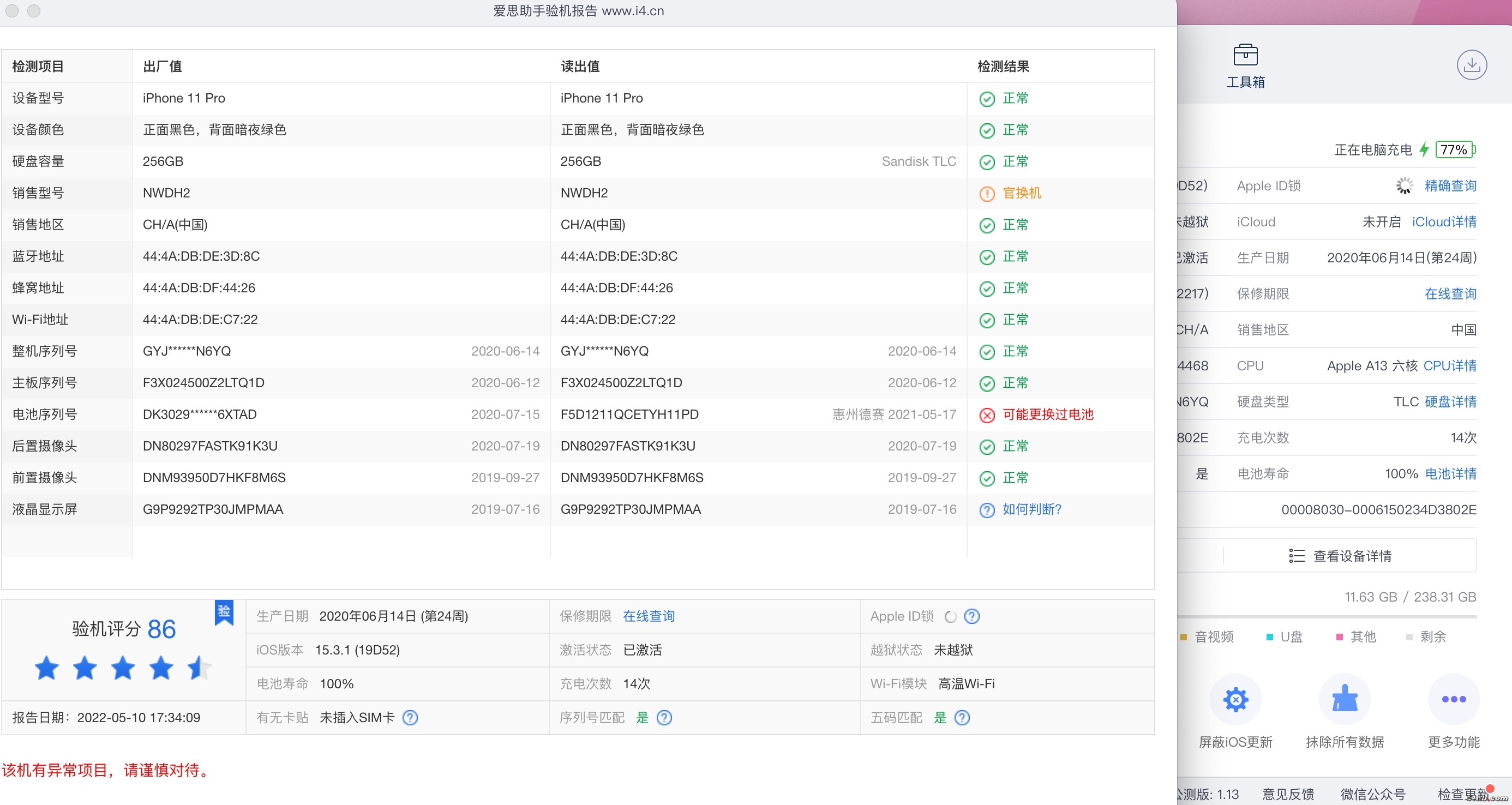The image size is (1512, 805).
Task: Click green check icon in Wi-Fi地址 row
Action: click(x=987, y=320)
